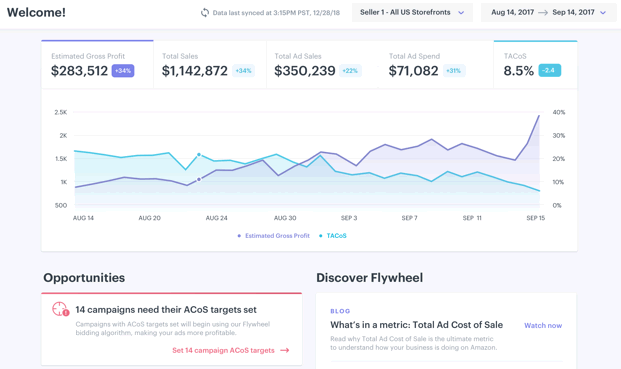Screen dimensions: 621x369
Task: Toggle the Estimated Gross Profit legend item
Action: point(273,236)
